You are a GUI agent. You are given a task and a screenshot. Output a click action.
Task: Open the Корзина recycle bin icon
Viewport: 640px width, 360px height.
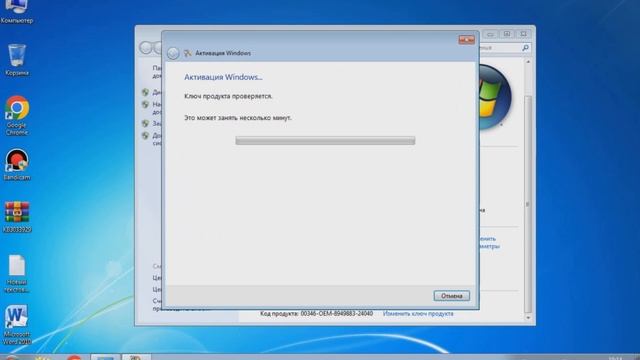click(x=17, y=60)
